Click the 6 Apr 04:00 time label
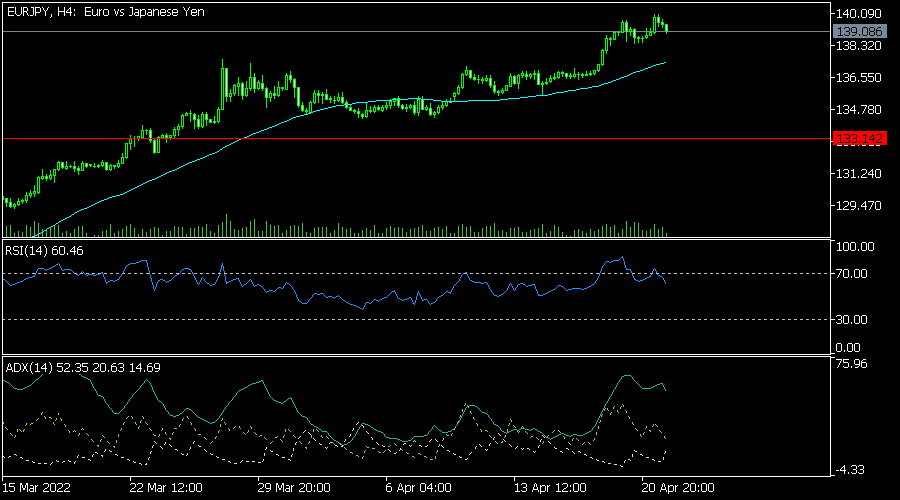900x500 pixels. (x=418, y=488)
